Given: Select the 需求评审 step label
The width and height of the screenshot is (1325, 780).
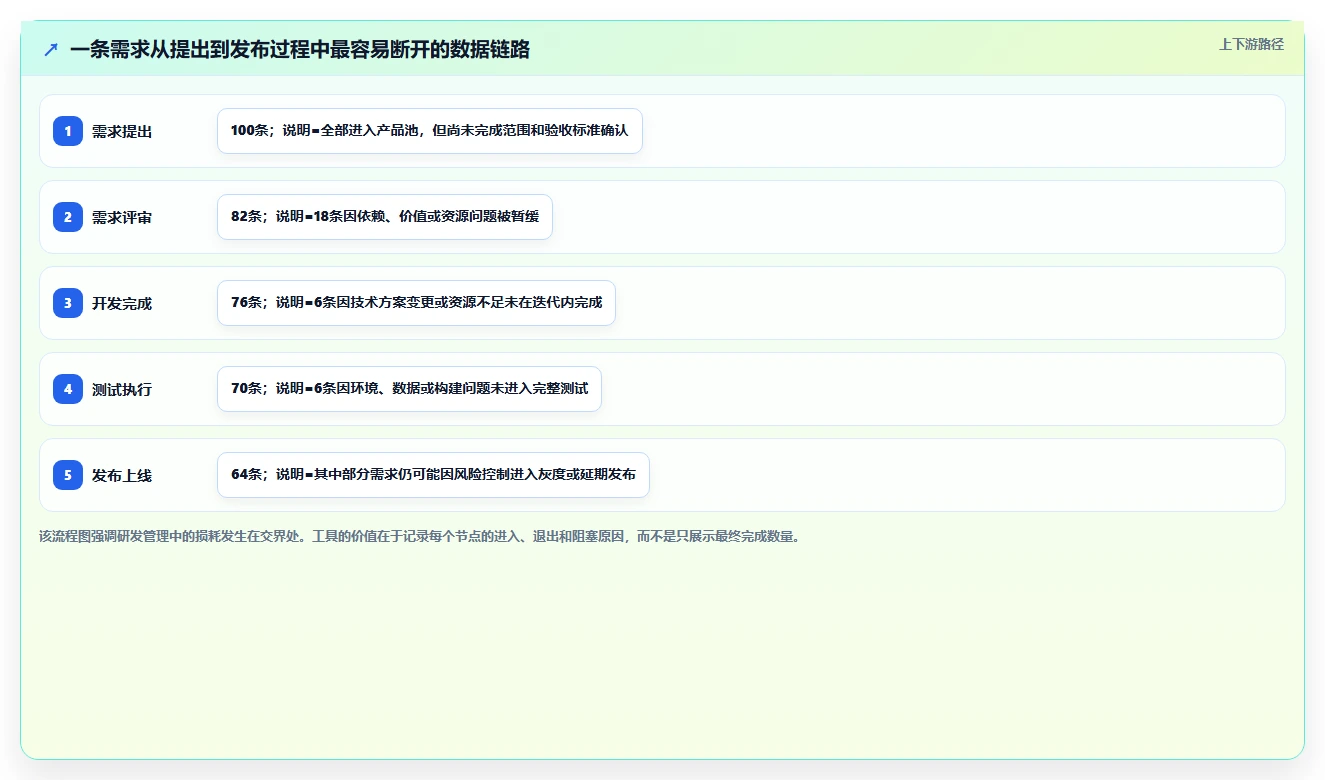Looking at the screenshot, I should (122, 217).
